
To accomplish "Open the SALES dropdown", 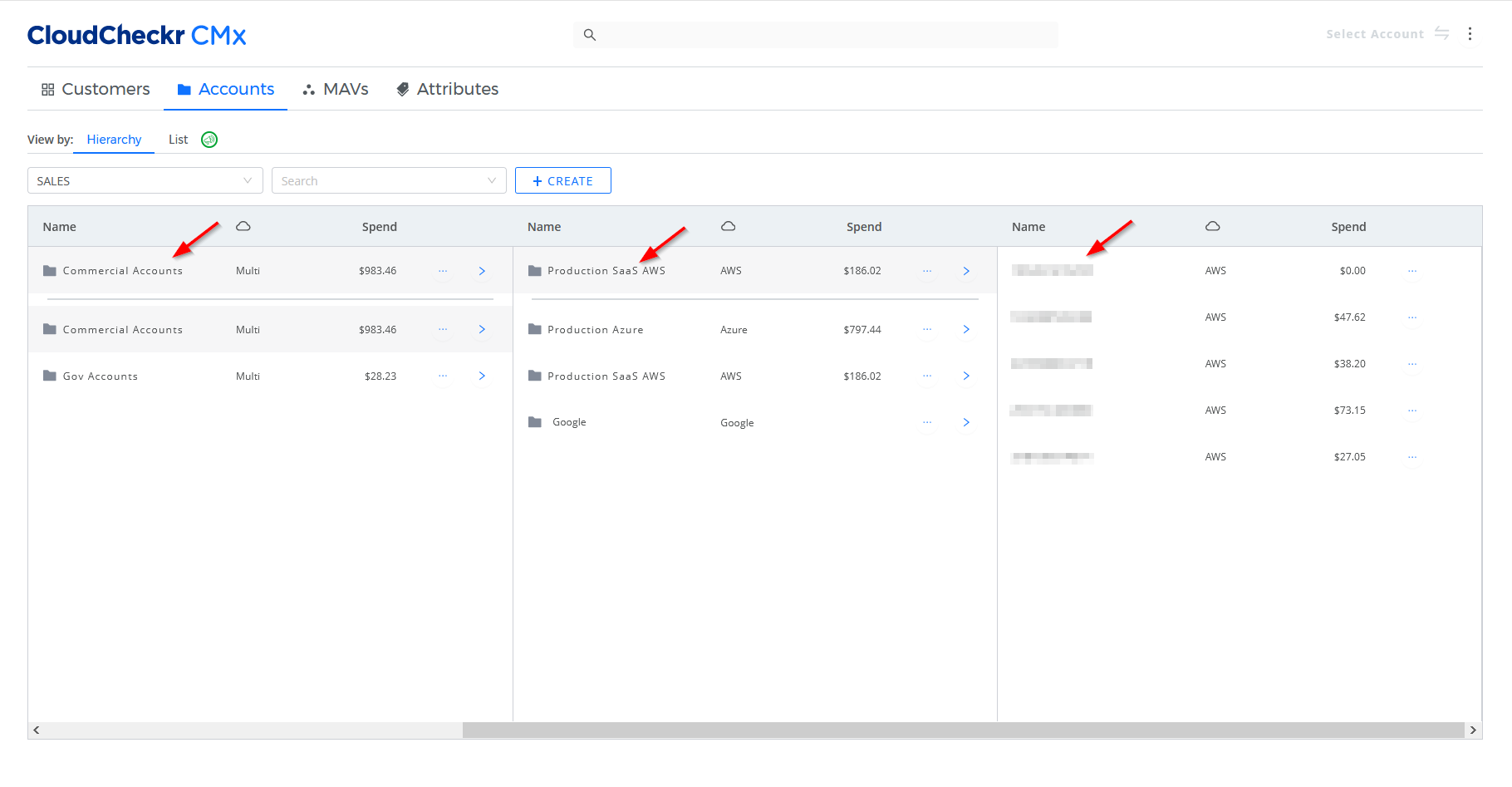I will coord(145,180).
